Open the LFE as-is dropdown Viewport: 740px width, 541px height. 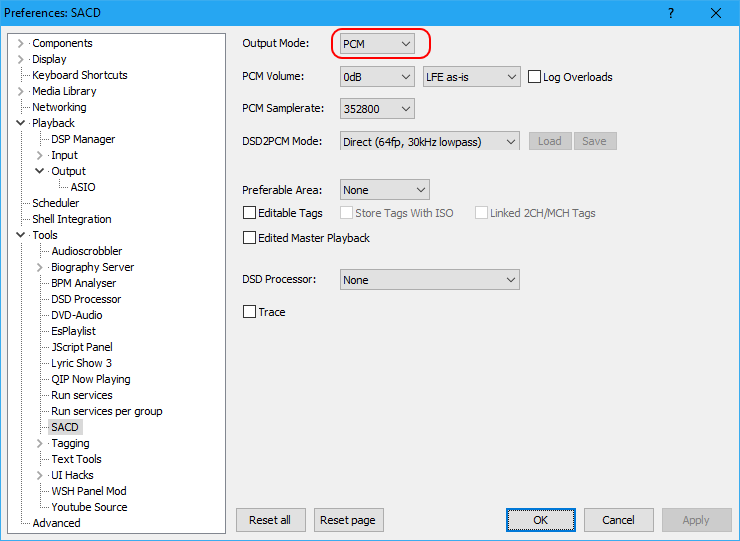coord(470,77)
